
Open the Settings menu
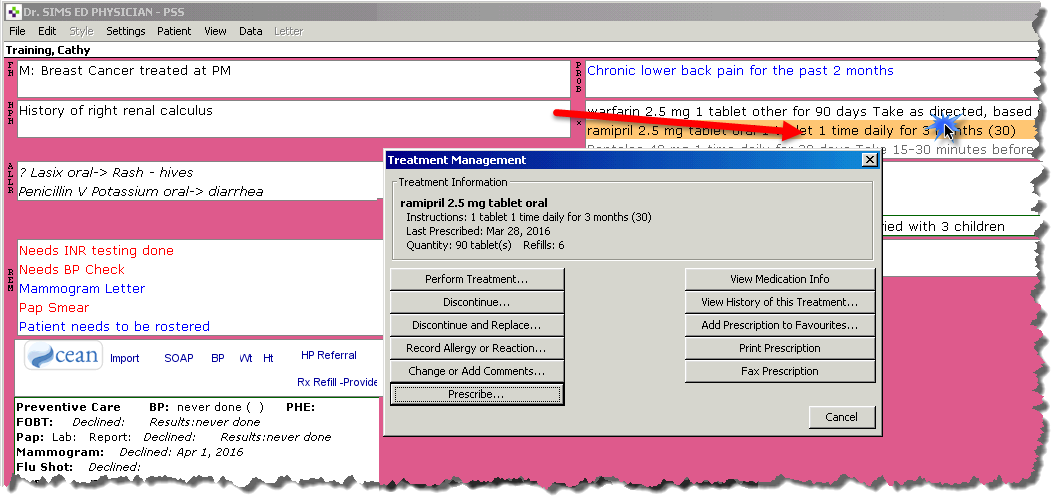pos(126,31)
